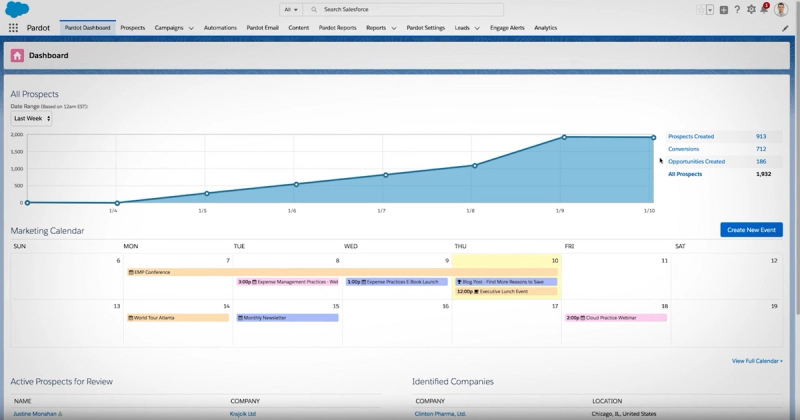Select the Reports tab

click(x=376, y=28)
